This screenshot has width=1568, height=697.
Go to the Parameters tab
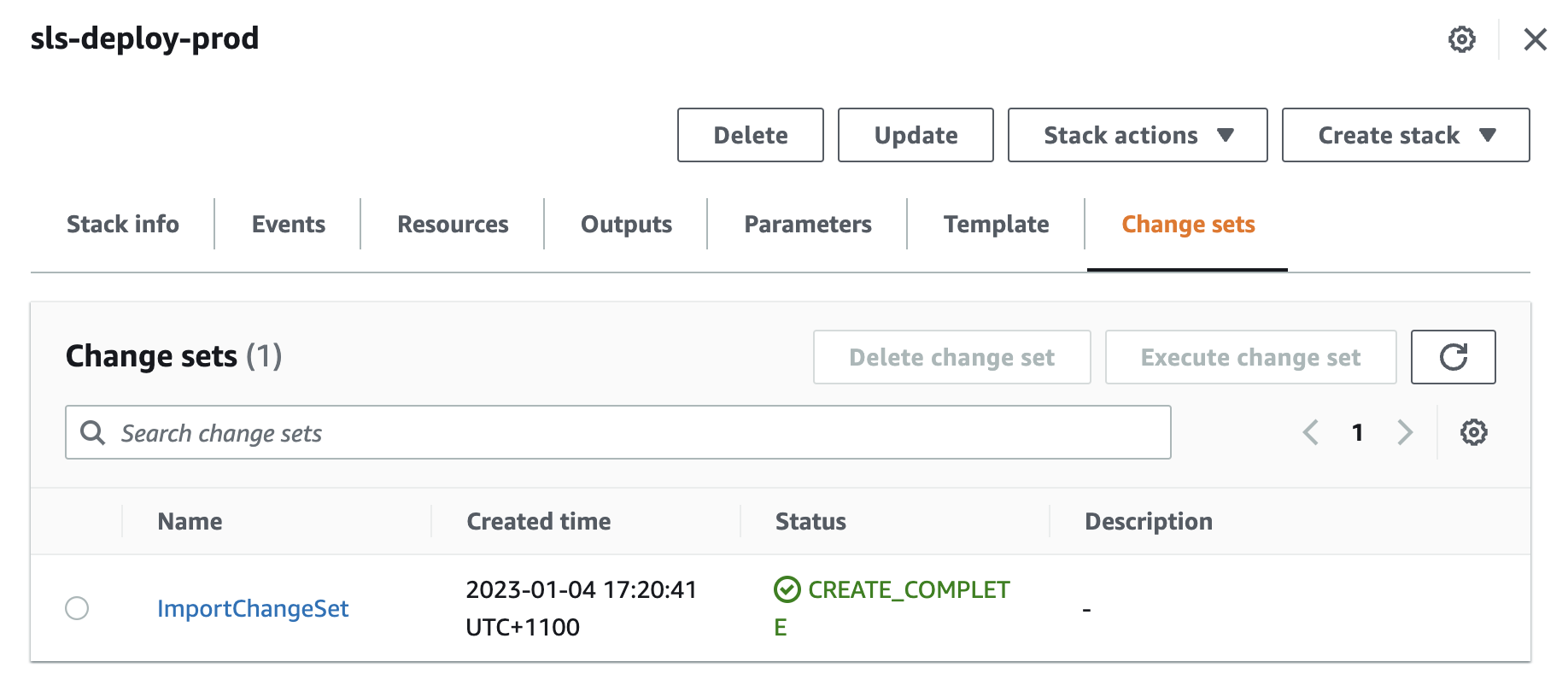[x=808, y=224]
